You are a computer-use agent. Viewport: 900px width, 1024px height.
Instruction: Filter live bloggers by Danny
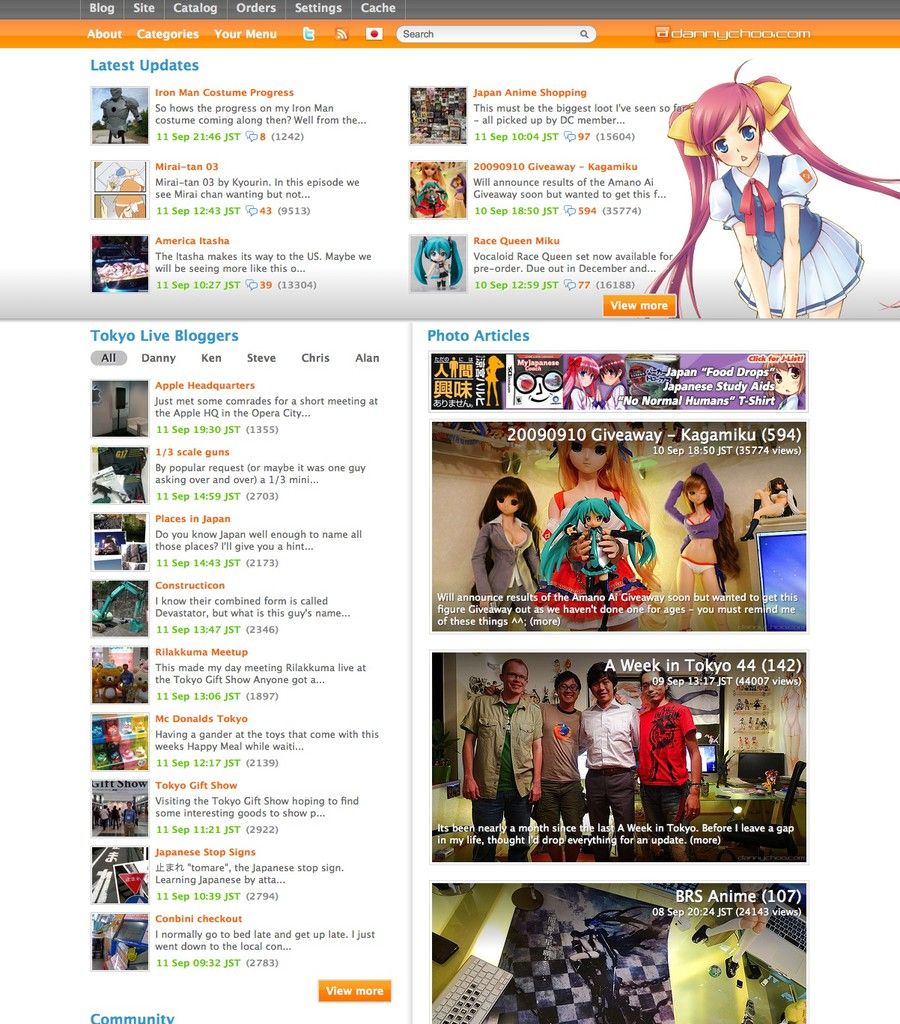(x=158, y=358)
